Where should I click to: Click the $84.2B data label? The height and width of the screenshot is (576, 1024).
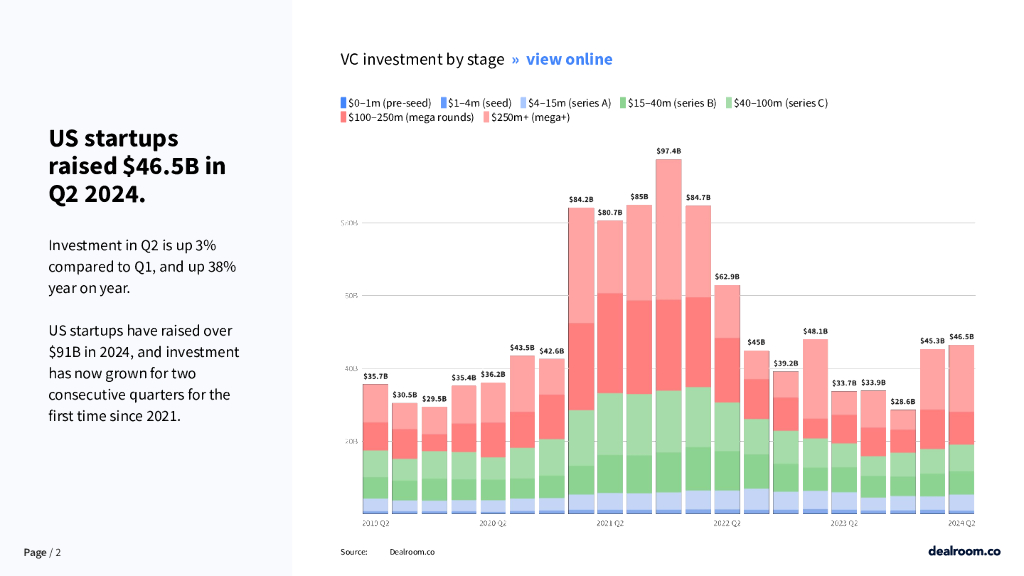point(581,199)
